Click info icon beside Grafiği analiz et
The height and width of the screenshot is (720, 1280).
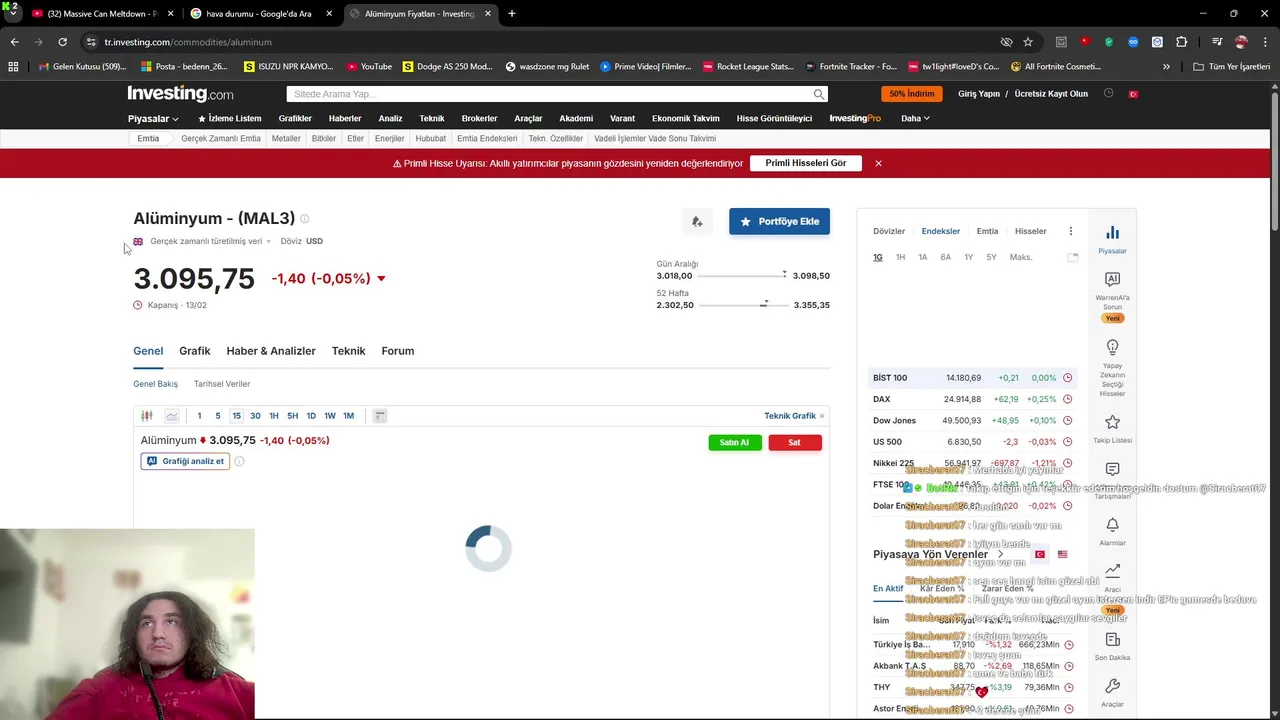click(x=239, y=461)
